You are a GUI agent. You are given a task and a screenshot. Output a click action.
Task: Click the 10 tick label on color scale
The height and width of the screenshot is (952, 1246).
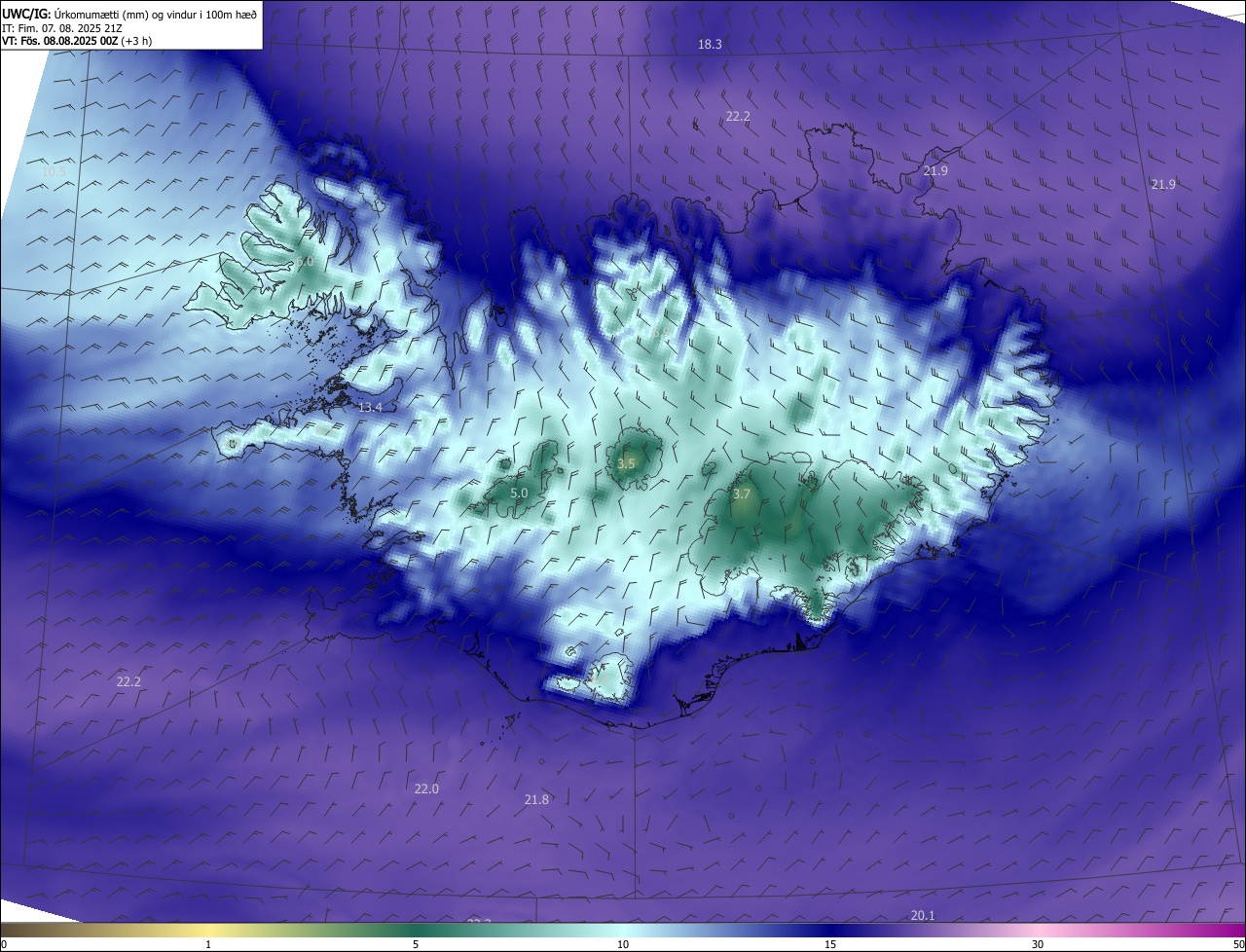point(623,944)
